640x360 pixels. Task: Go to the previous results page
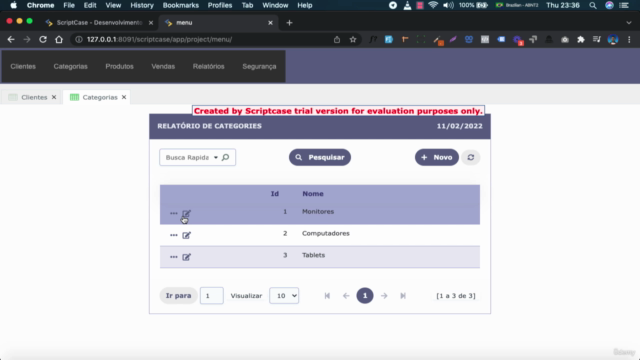pyautogui.click(x=346, y=296)
